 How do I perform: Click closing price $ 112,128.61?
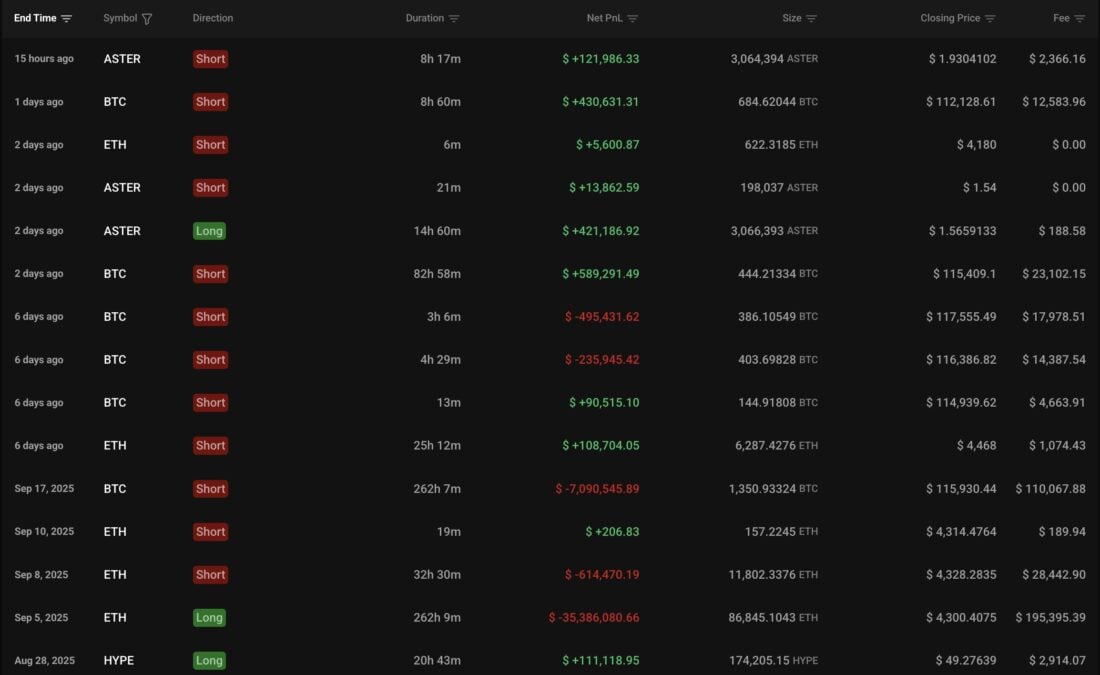(961, 102)
